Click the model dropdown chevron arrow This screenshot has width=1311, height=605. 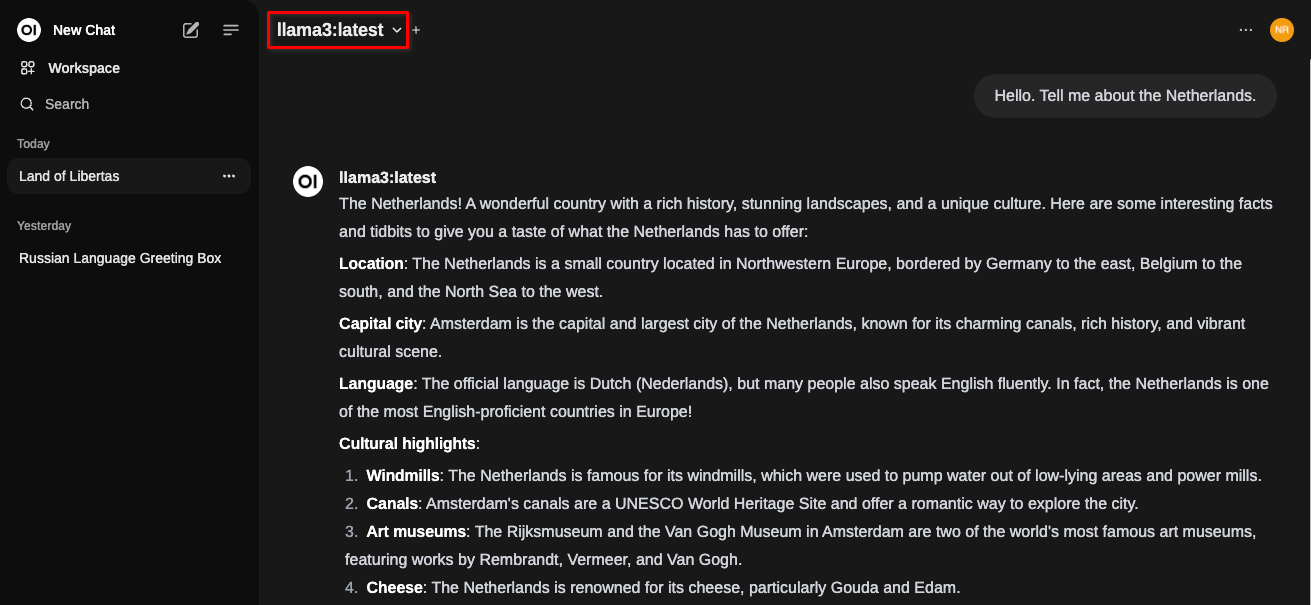point(397,31)
